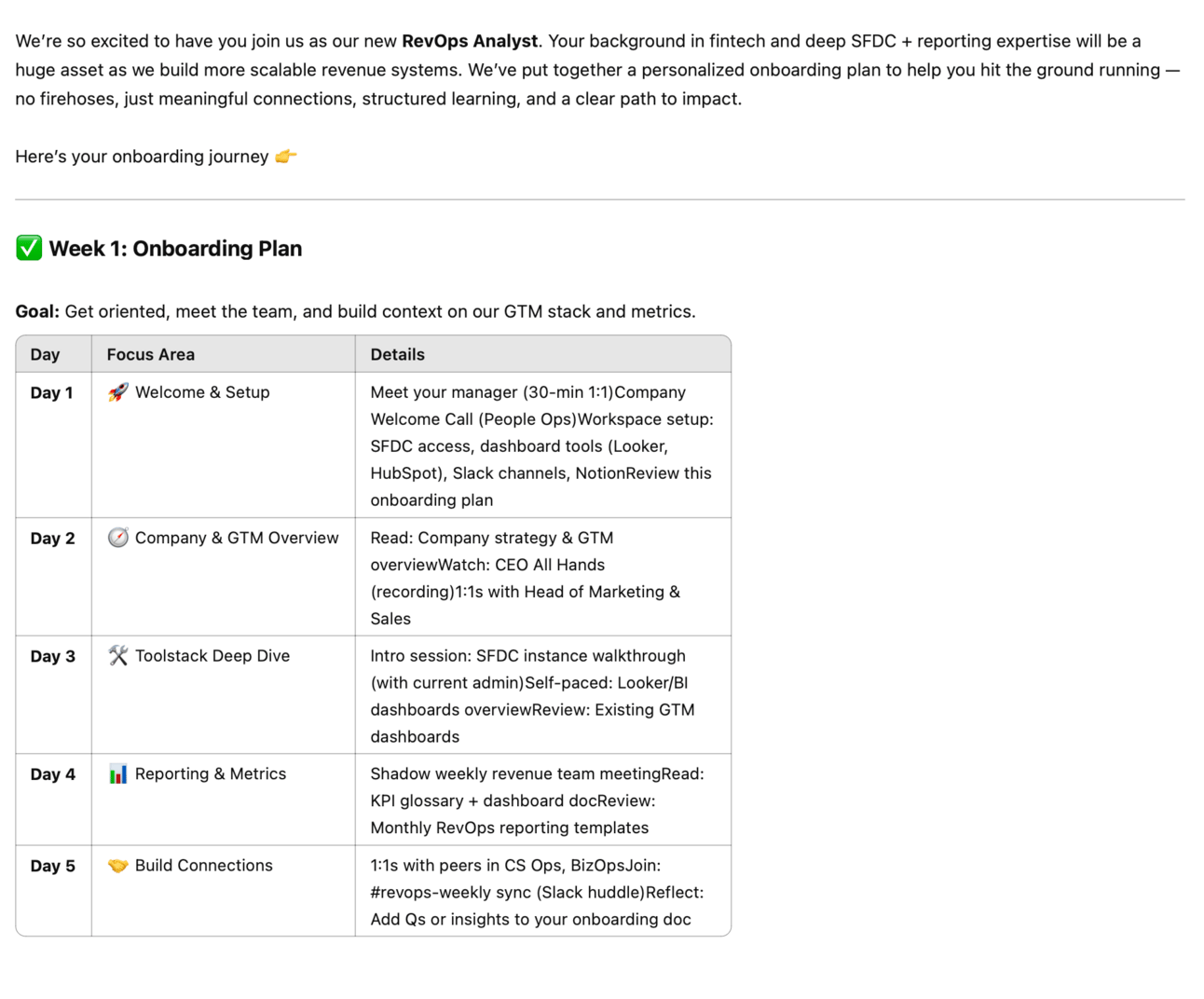Select the Focus Area column header
This screenshot has height=999, width=1204.
pos(151,354)
